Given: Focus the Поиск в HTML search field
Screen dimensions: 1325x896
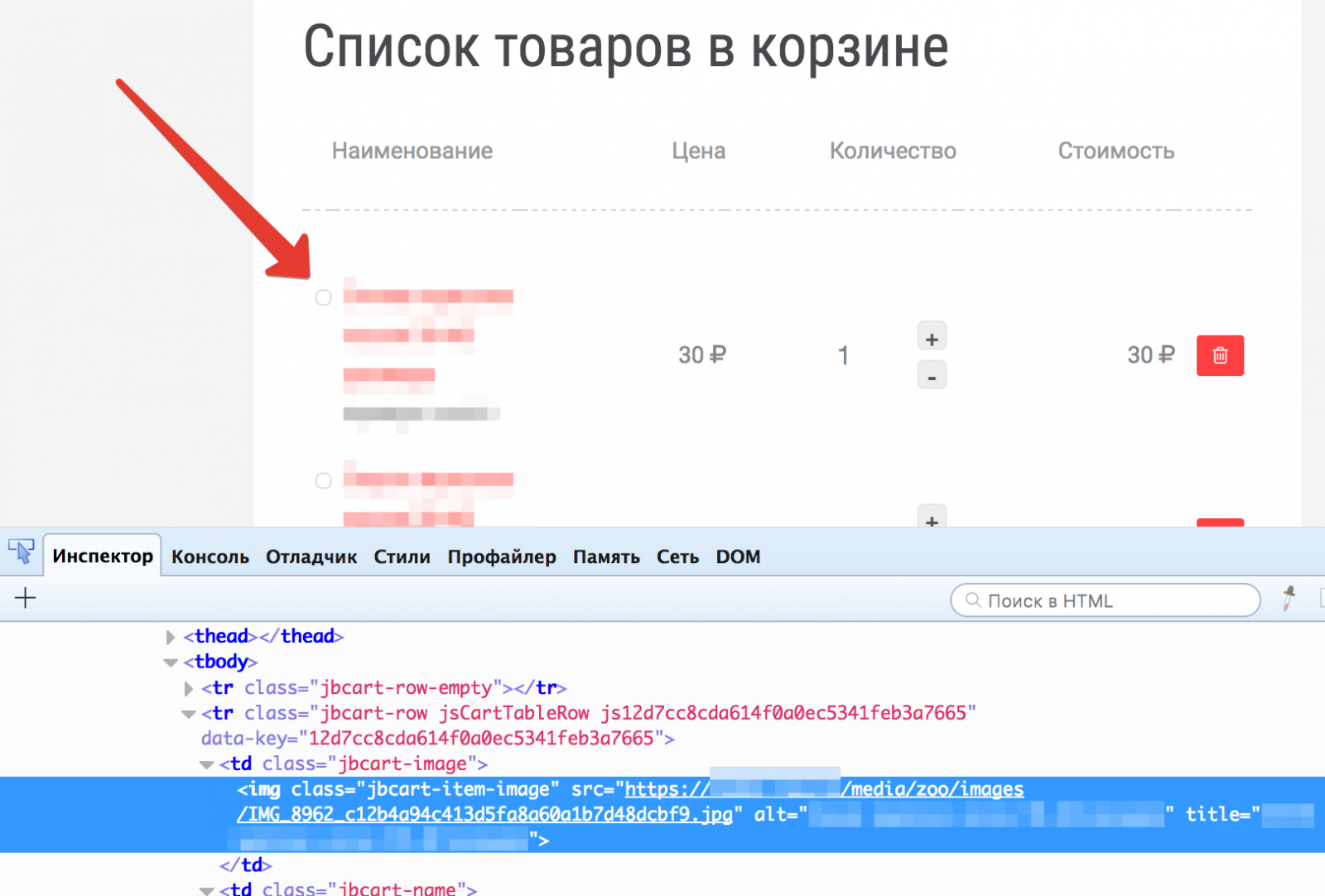Looking at the screenshot, I should pos(1110,600).
